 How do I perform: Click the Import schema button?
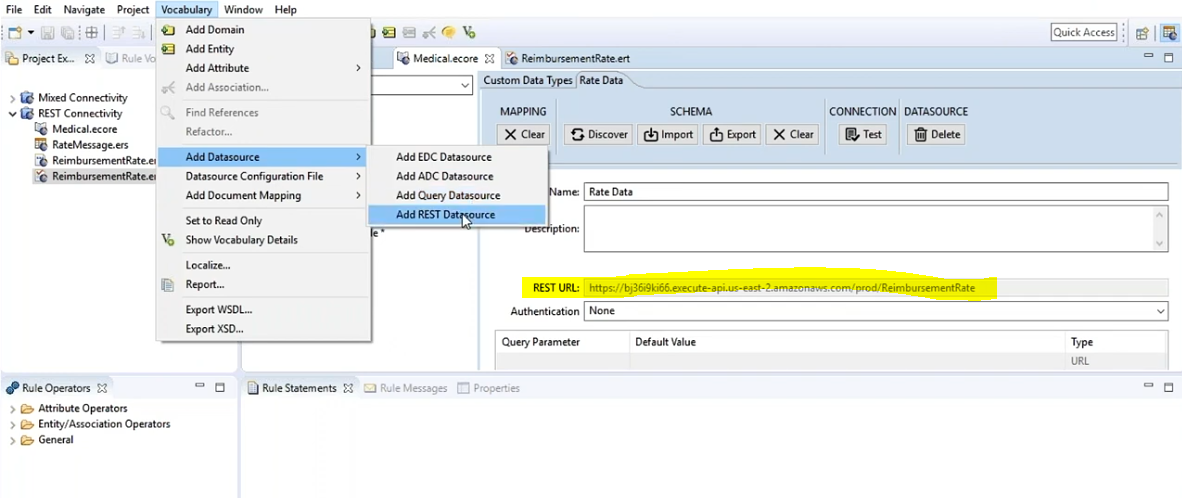[x=669, y=134]
